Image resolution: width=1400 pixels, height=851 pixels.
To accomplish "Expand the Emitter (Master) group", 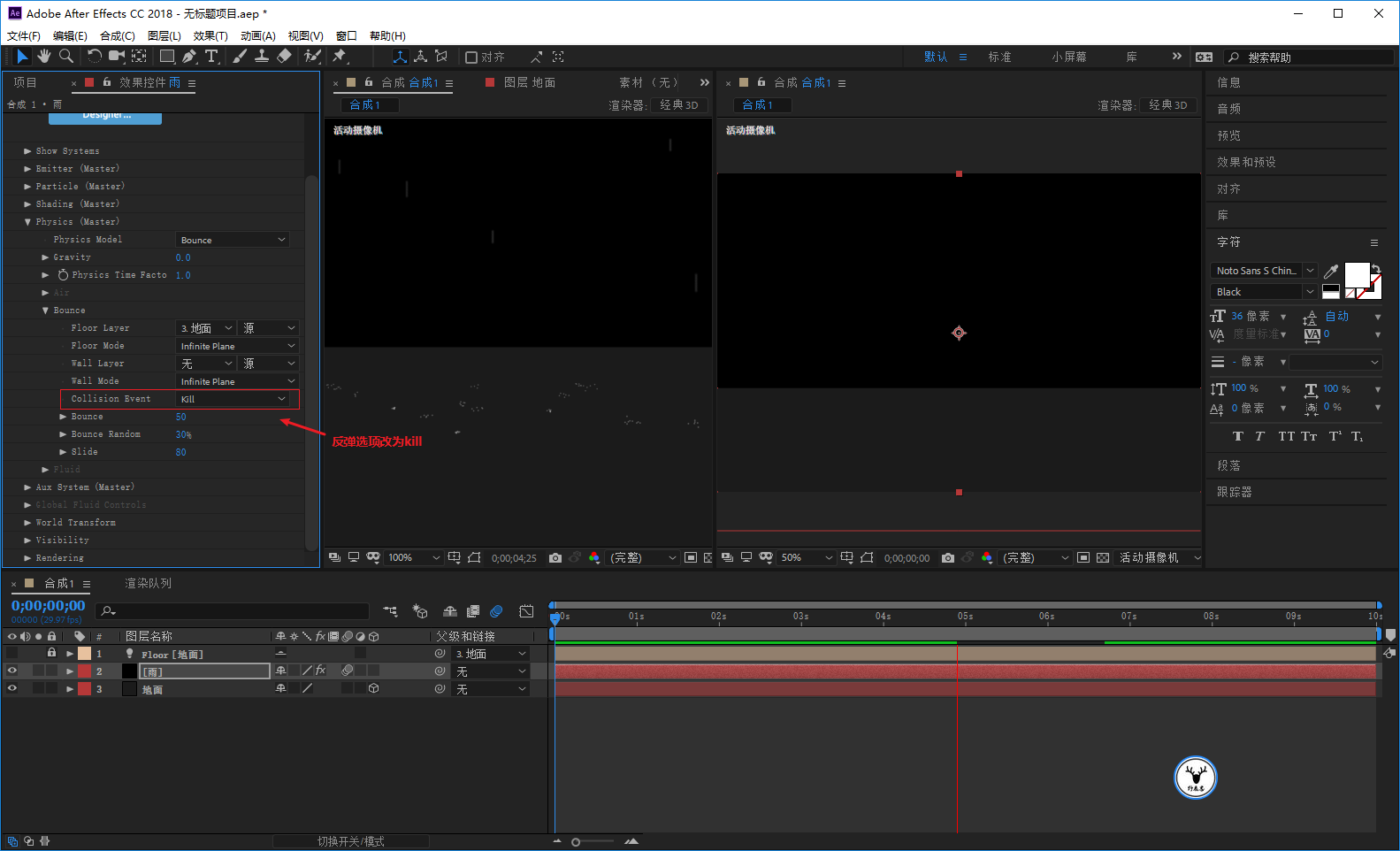I will point(27,169).
